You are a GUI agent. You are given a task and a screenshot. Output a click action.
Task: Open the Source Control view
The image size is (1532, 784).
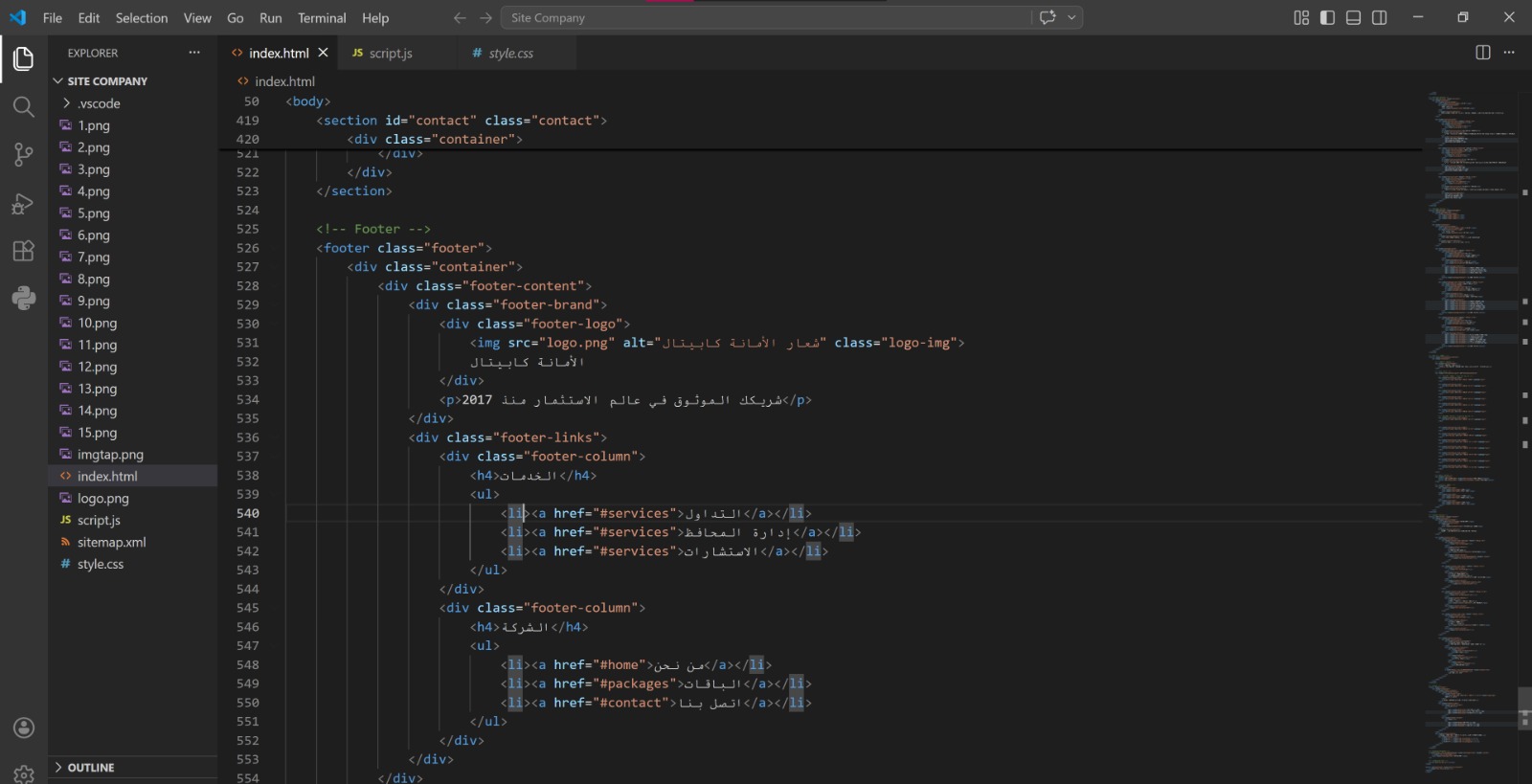[x=23, y=154]
